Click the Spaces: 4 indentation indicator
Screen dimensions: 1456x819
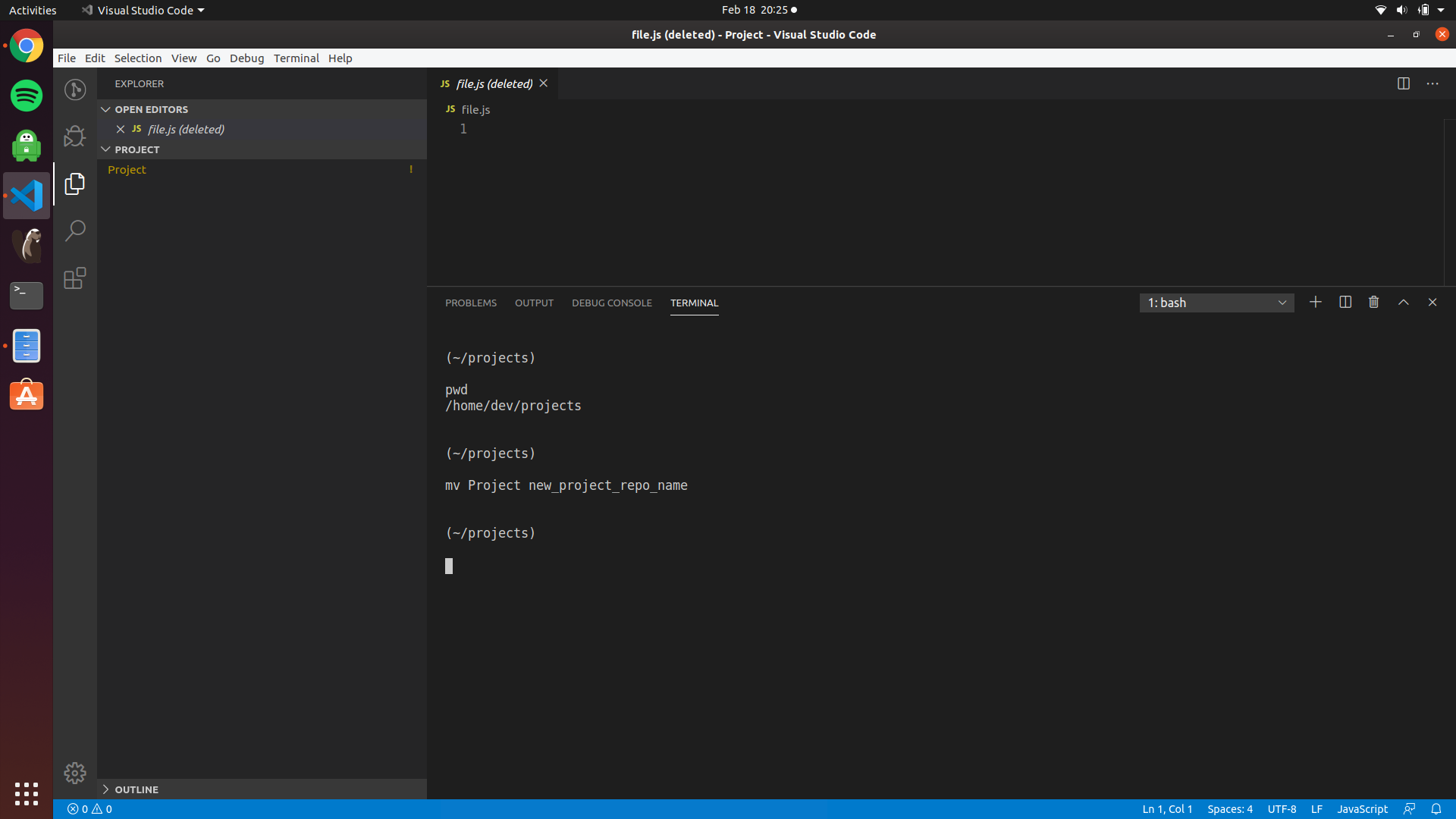[1230, 809]
